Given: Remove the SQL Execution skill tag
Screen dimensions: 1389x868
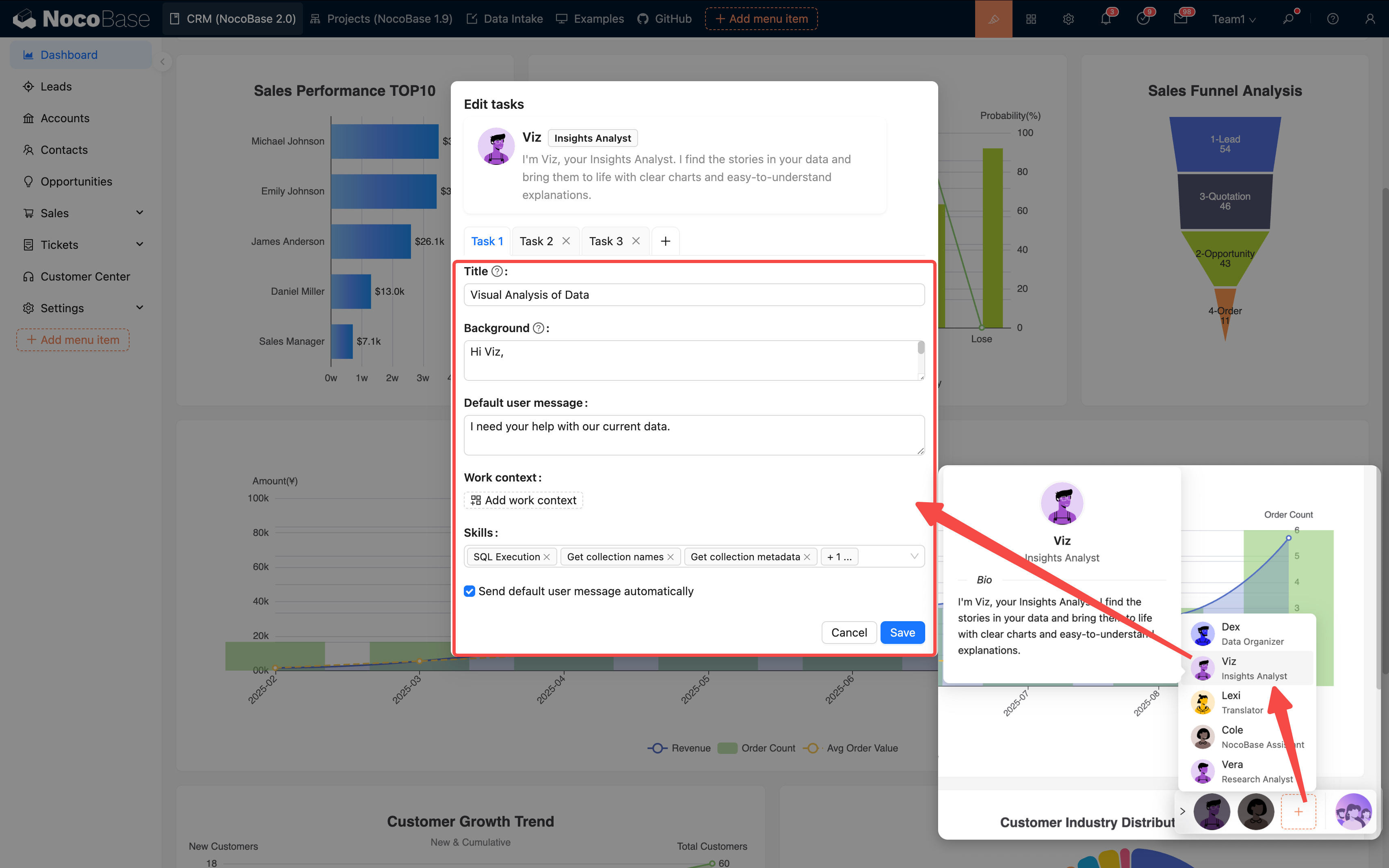Looking at the screenshot, I should pyautogui.click(x=547, y=556).
